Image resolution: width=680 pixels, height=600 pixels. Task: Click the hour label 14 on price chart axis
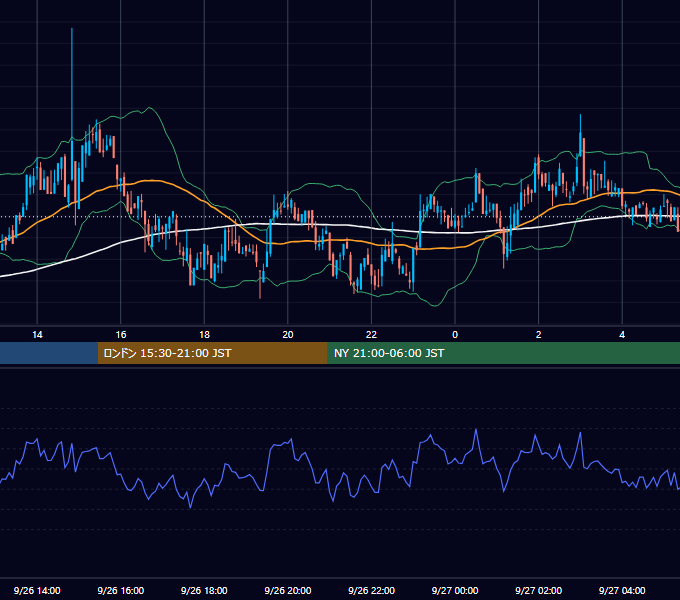pyautogui.click(x=37, y=335)
